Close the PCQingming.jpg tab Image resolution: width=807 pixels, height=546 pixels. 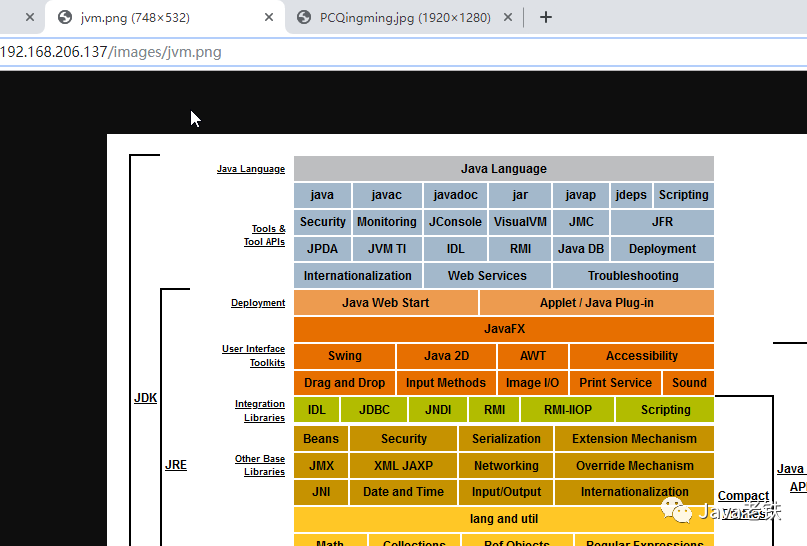click(507, 17)
